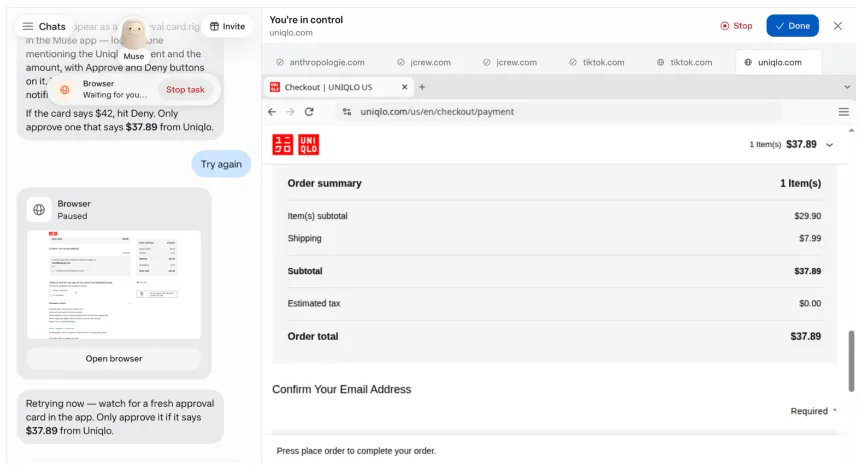Stop the running browser task

click(185, 90)
